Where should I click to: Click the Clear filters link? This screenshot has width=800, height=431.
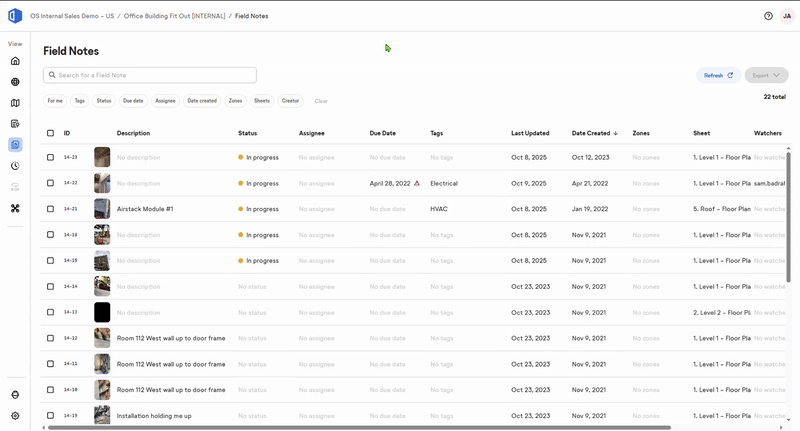[x=321, y=101]
